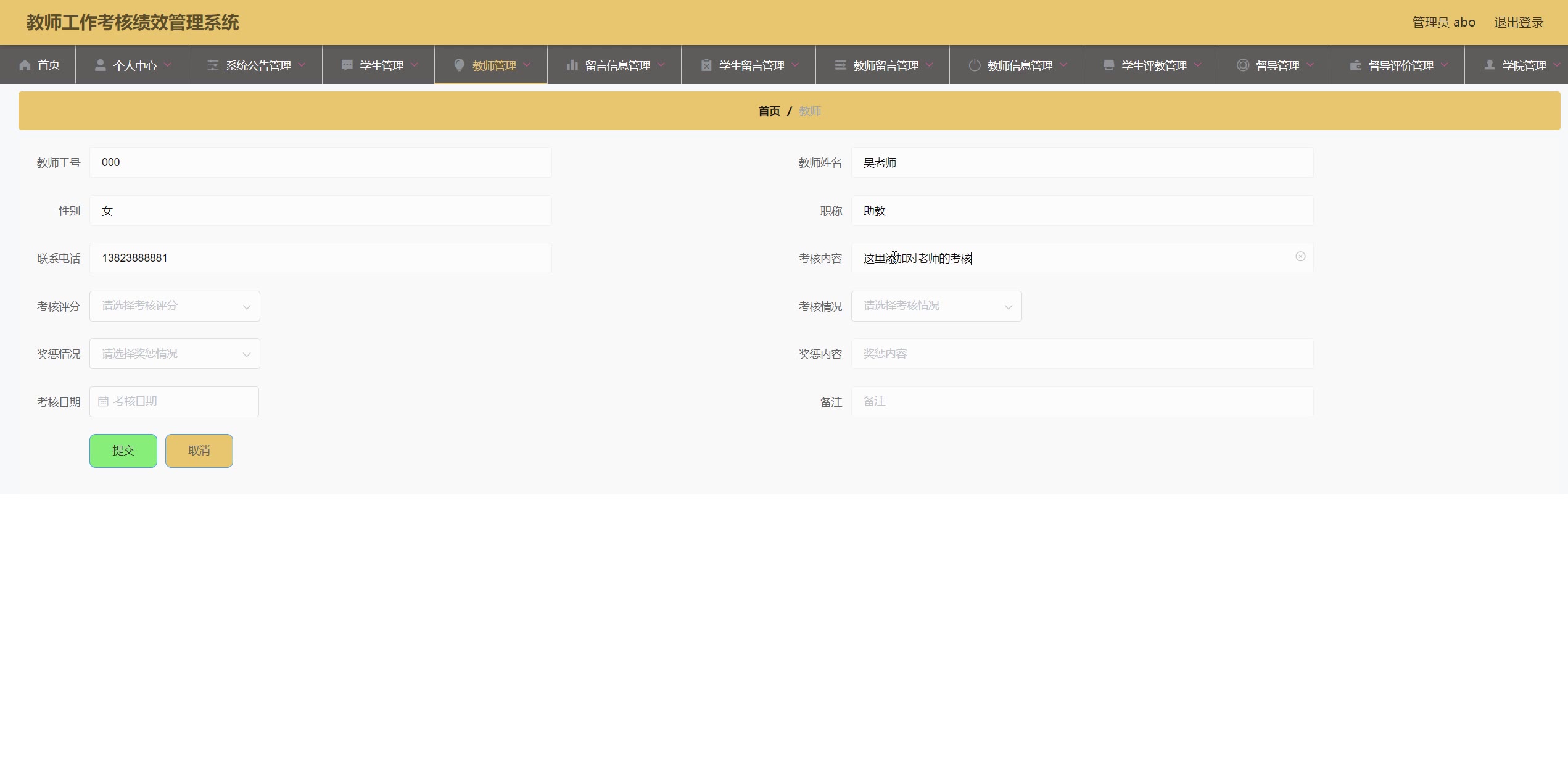Open the 教师留言管理 menu
The width and height of the screenshot is (1568, 774).
pos(885,65)
